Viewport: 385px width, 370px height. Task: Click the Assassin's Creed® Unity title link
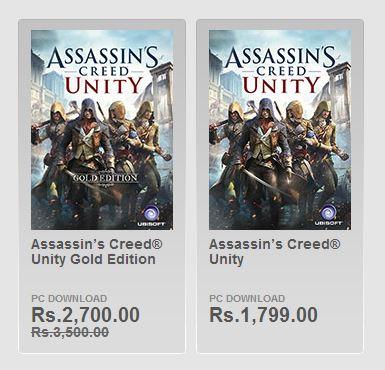275,252
